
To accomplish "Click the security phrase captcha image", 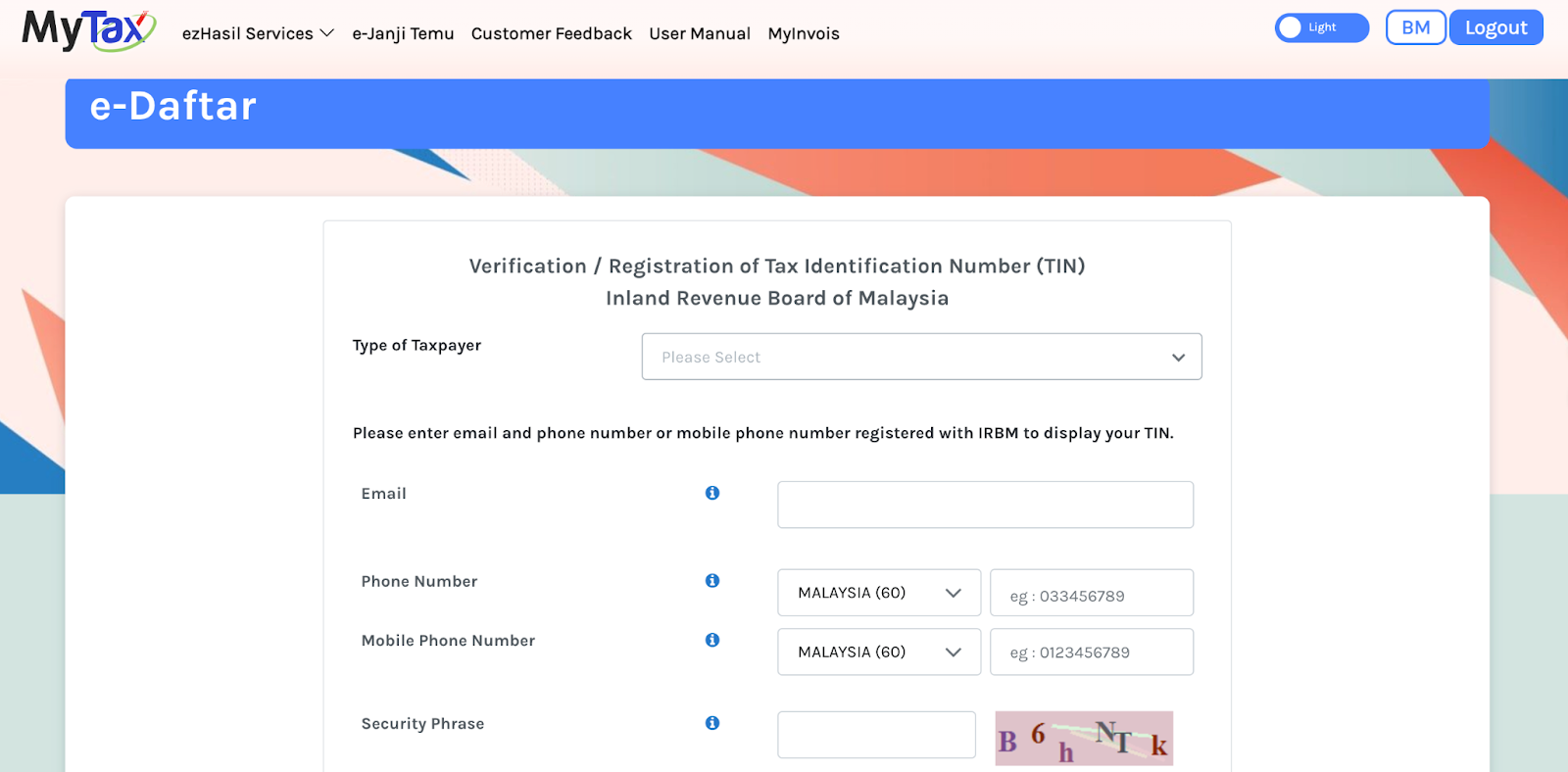I will tap(1084, 738).
